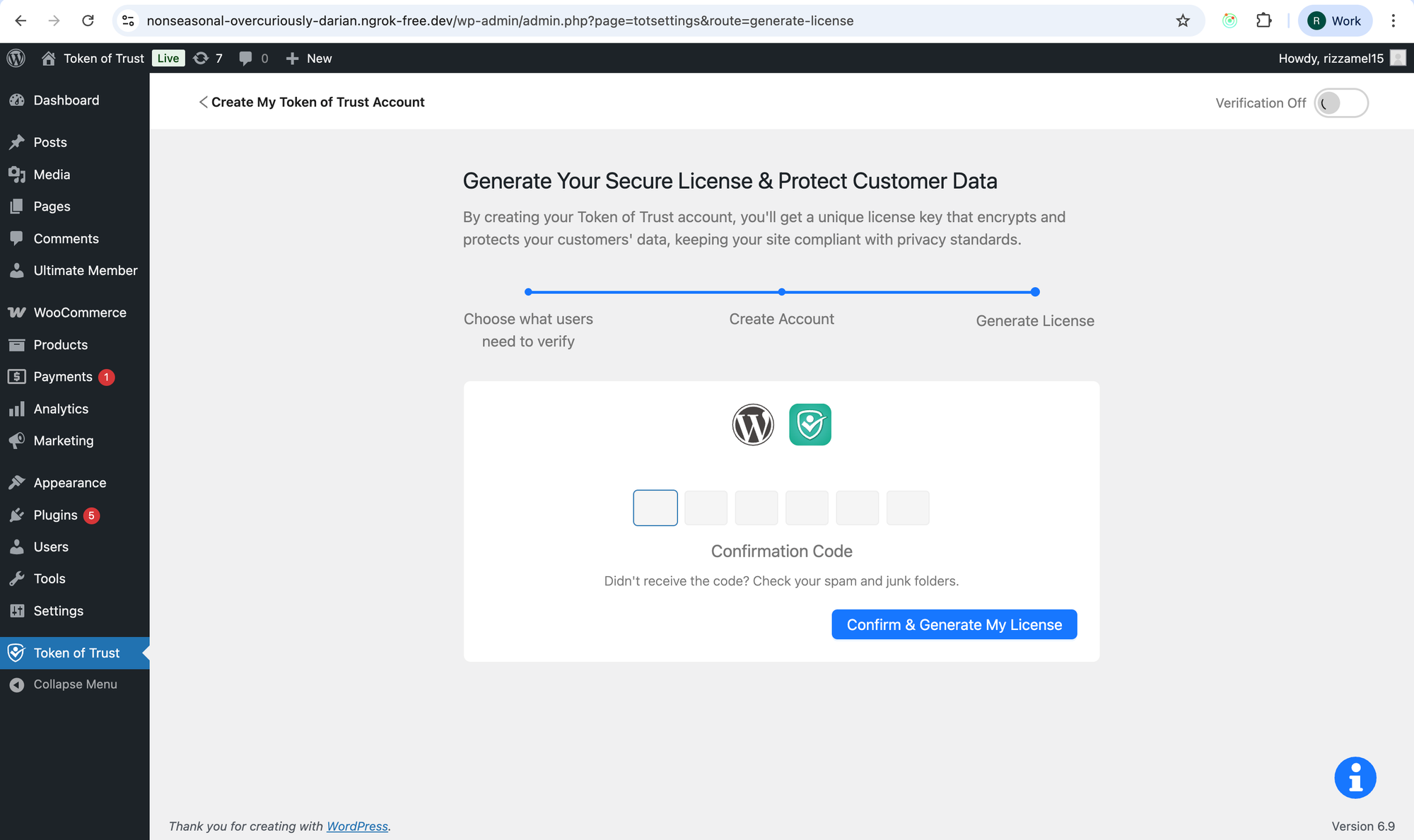Click the Generate License progress step dot
The height and width of the screenshot is (840, 1414).
(x=1035, y=292)
